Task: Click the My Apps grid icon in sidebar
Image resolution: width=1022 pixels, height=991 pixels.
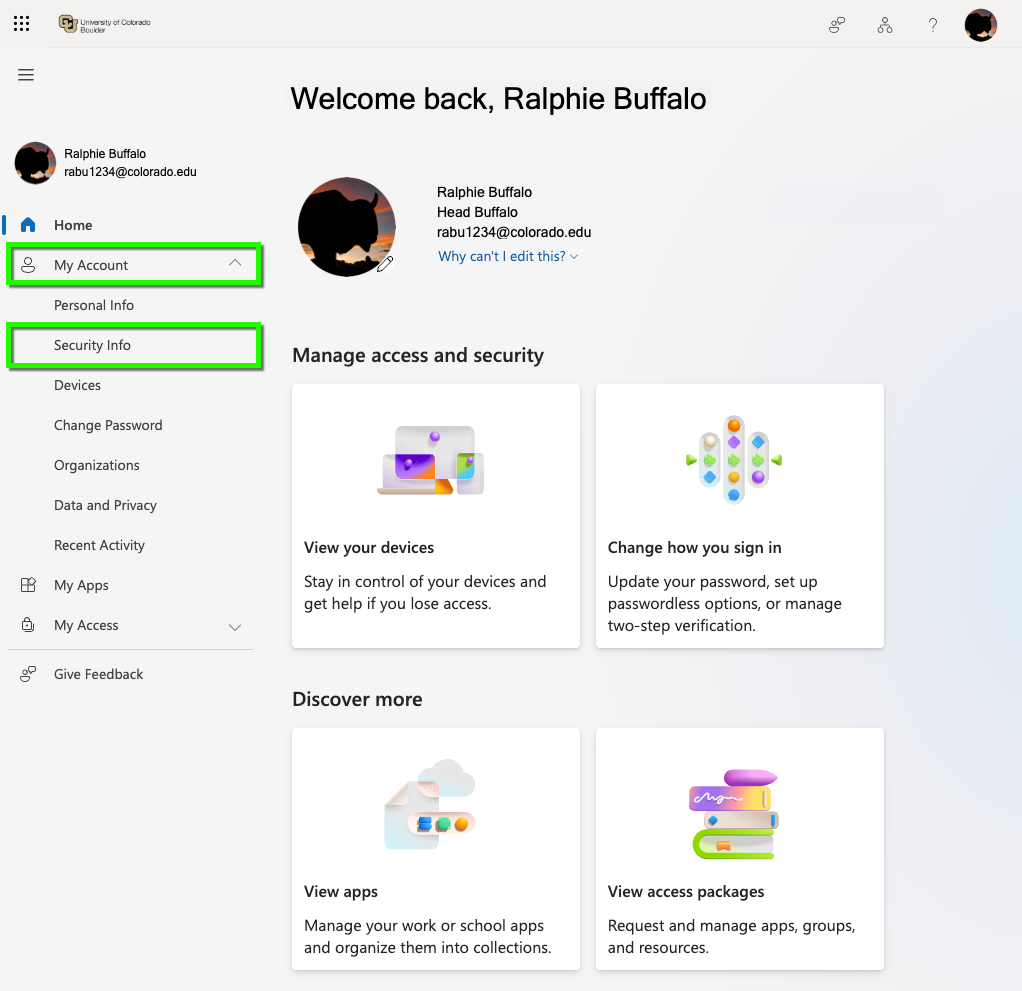Action: (28, 585)
